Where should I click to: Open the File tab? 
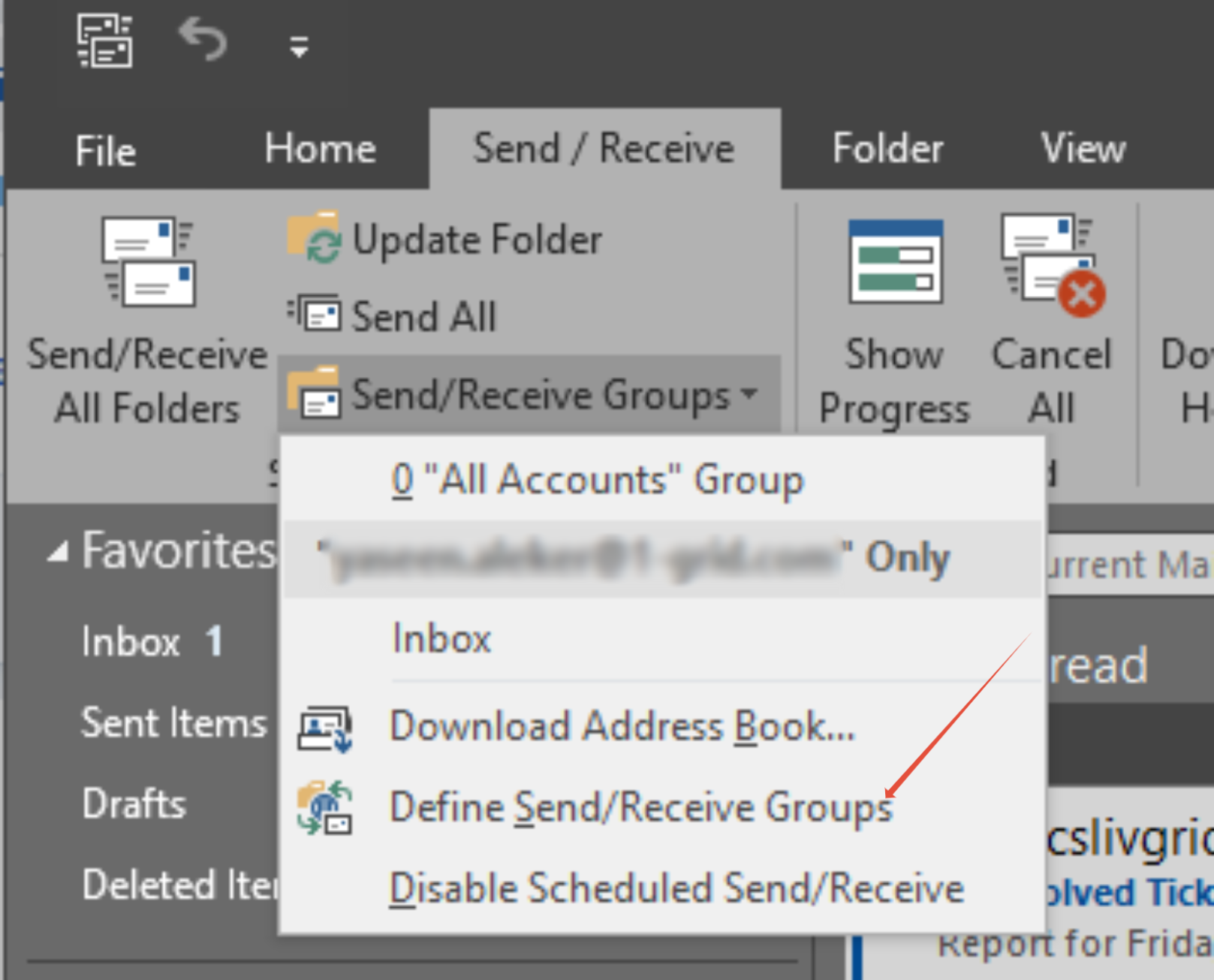[105, 150]
